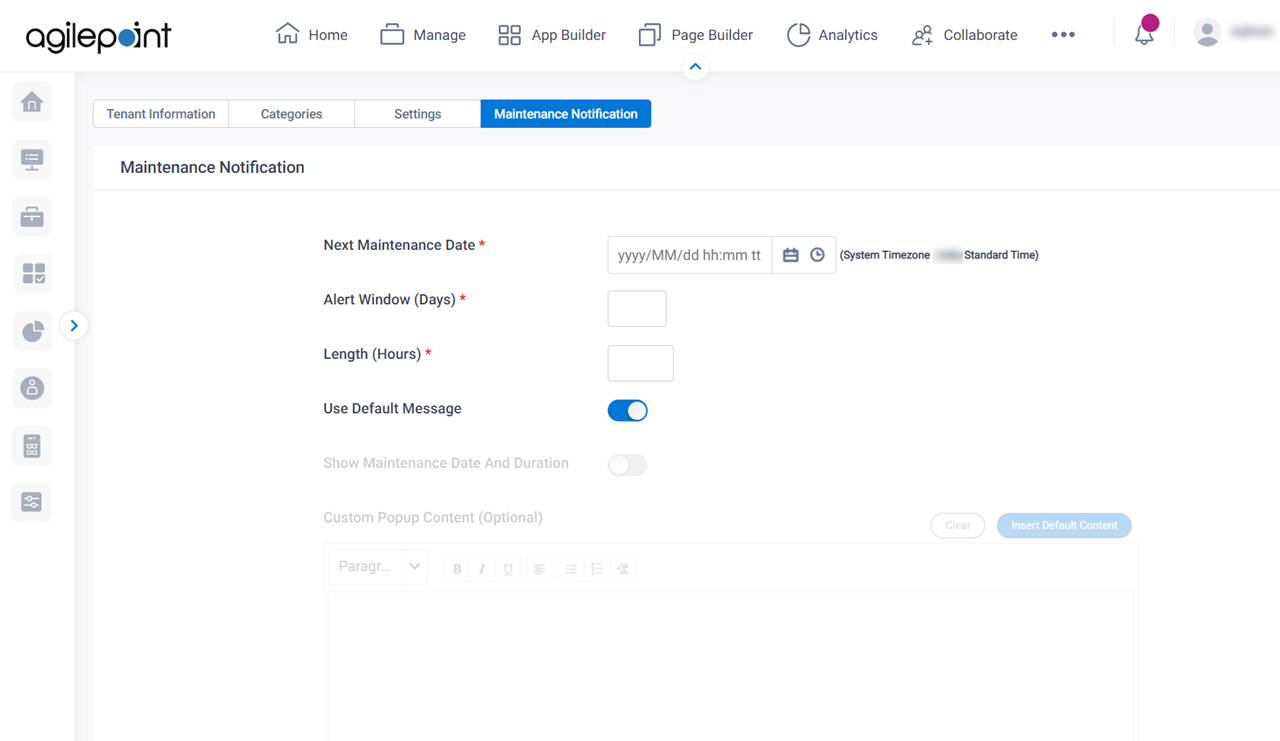Apply underline formatting in editor
1280x741 pixels.
[508, 569]
